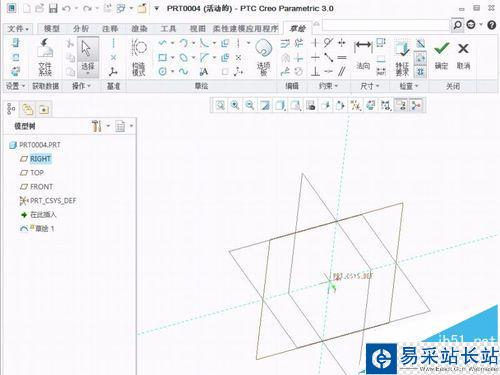
Task: Apply the equal constraint
Action: click(342, 57)
